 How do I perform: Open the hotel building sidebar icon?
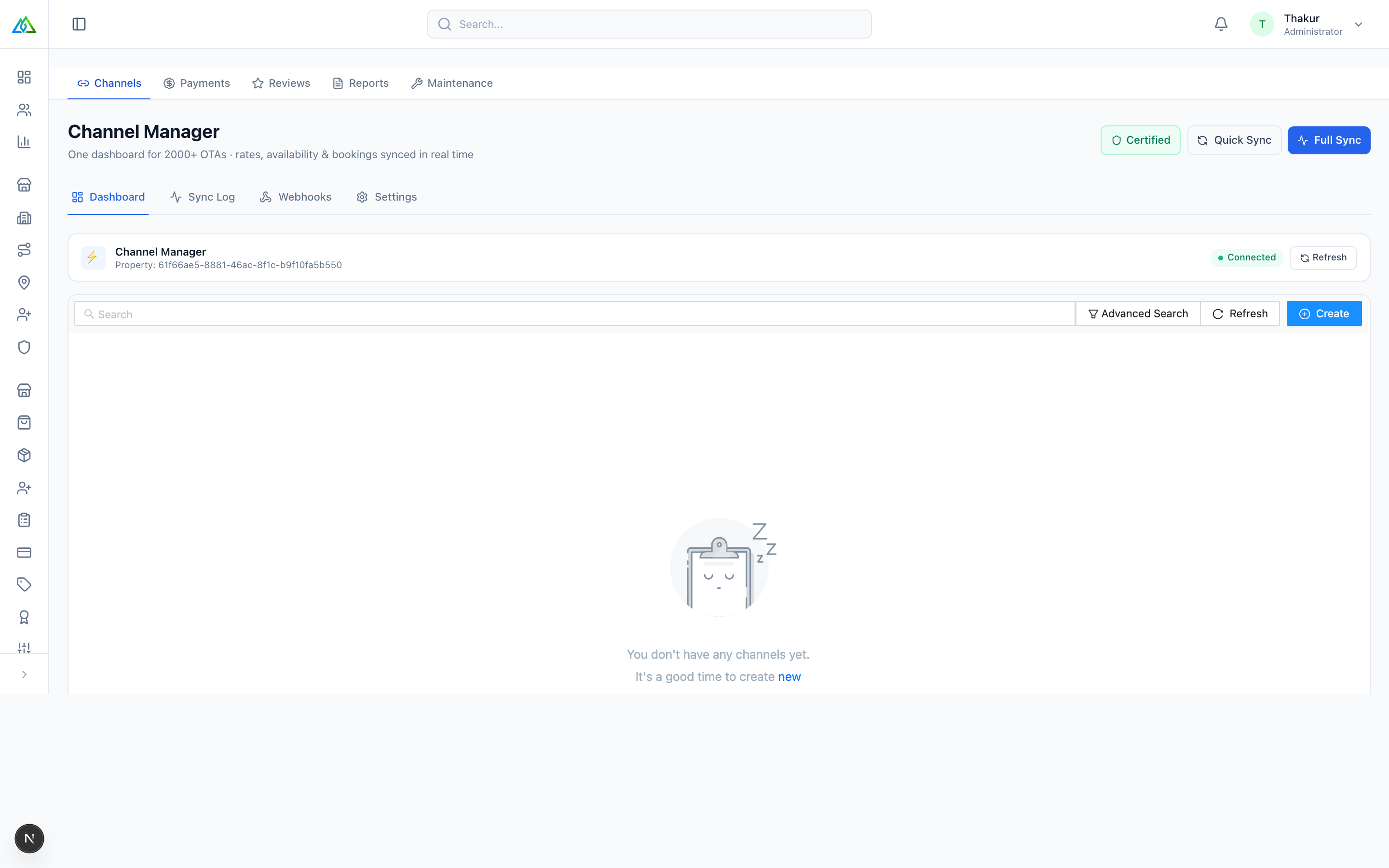24,217
